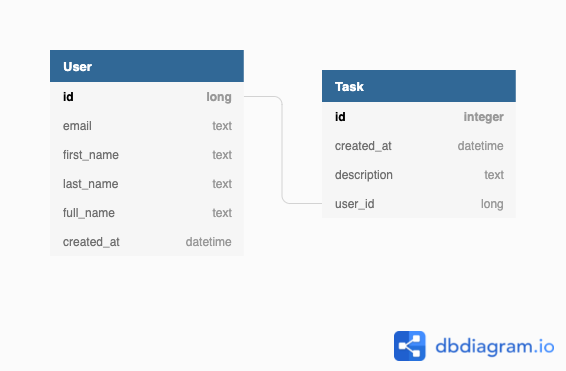Image resolution: width=566 pixels, height=371 pixels.
Task: Open the dbdiagram.io text link
Action: [x=495, y=346]
